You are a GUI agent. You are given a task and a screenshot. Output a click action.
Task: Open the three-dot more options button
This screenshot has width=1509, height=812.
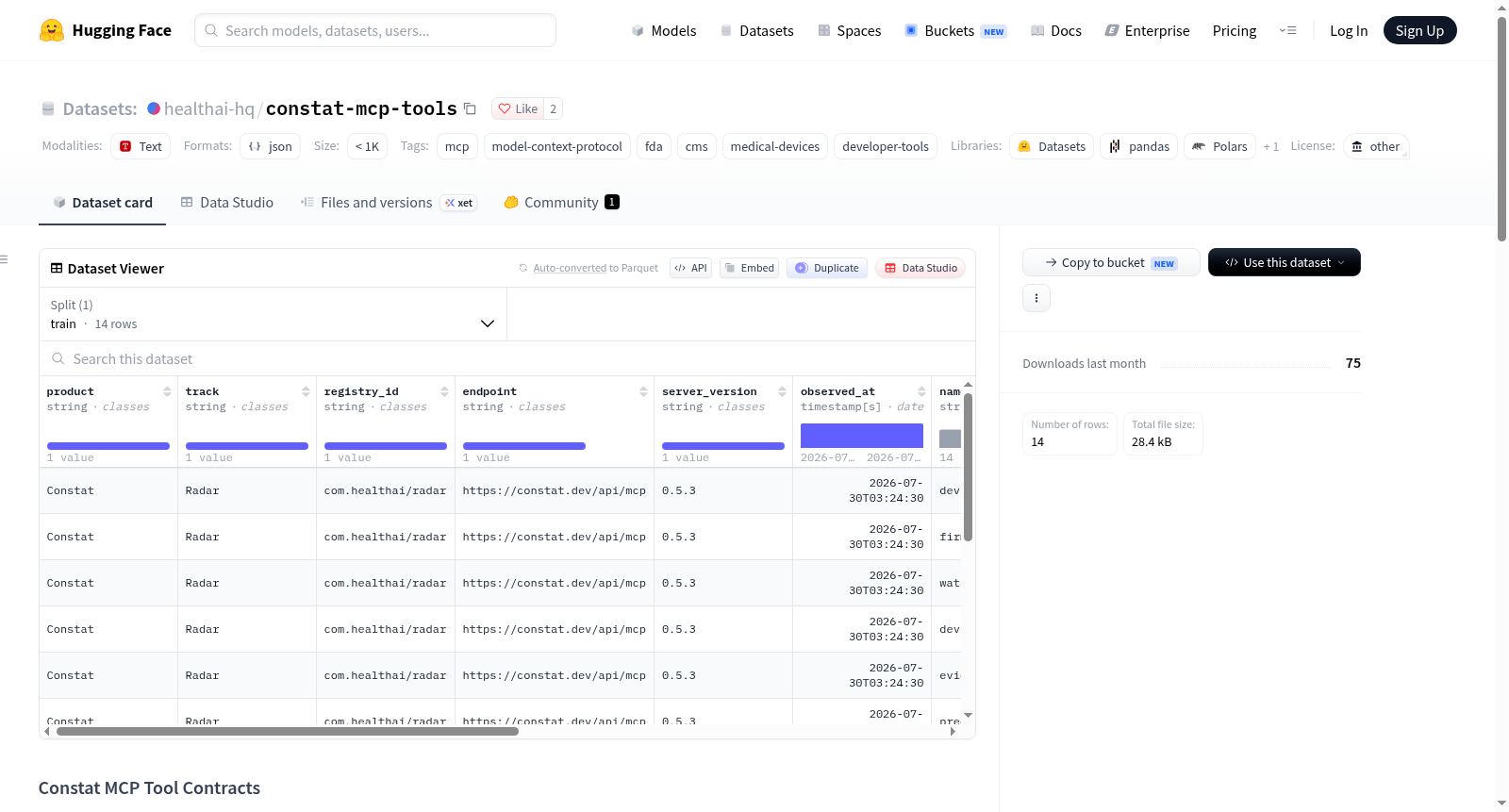pos(1036,298)
